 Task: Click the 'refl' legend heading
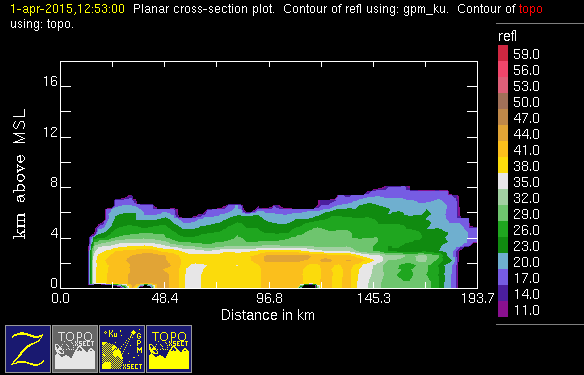(507, 36)
